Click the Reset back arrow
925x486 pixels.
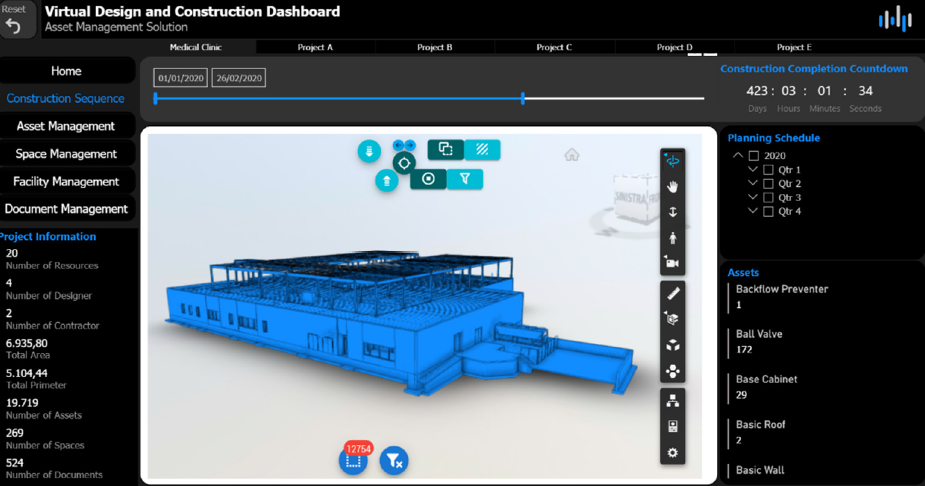click(x=14, y=20)
